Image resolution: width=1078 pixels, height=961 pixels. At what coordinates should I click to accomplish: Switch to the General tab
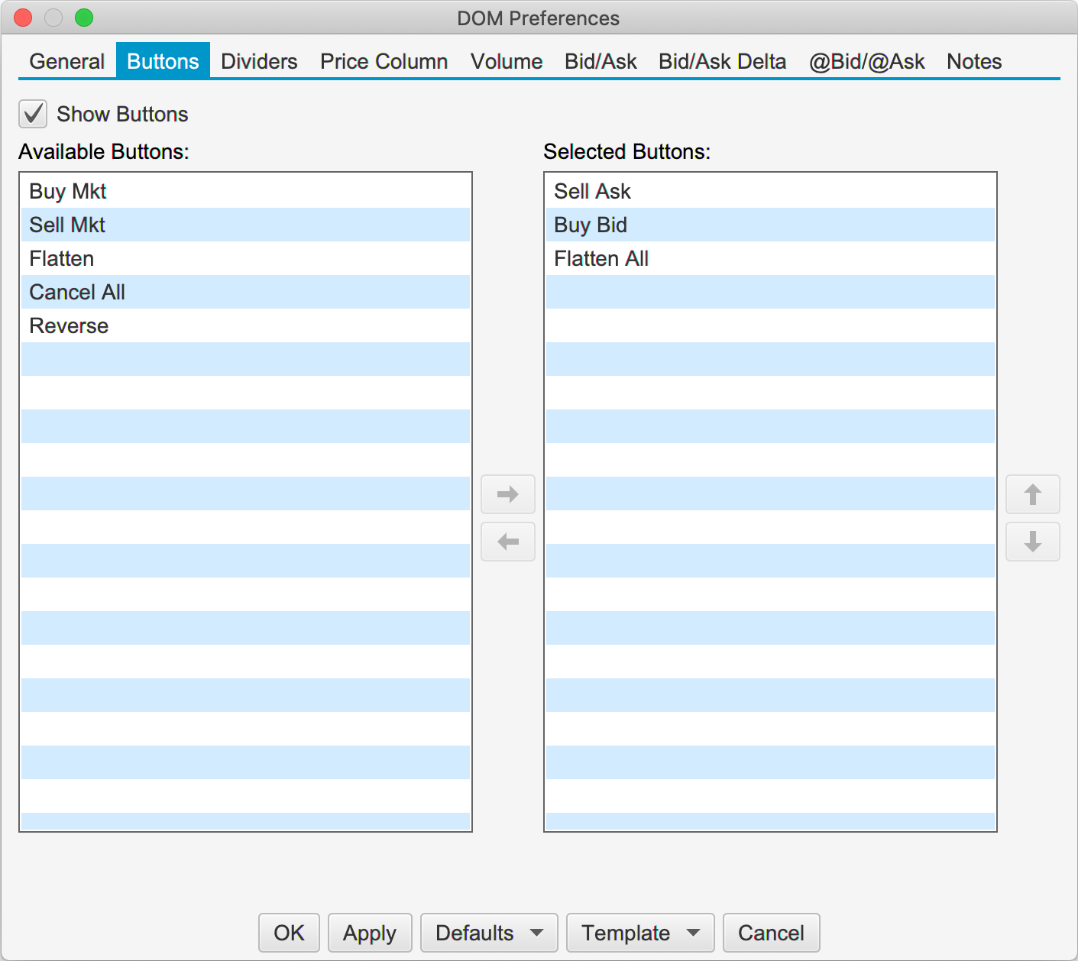[67, 61]
